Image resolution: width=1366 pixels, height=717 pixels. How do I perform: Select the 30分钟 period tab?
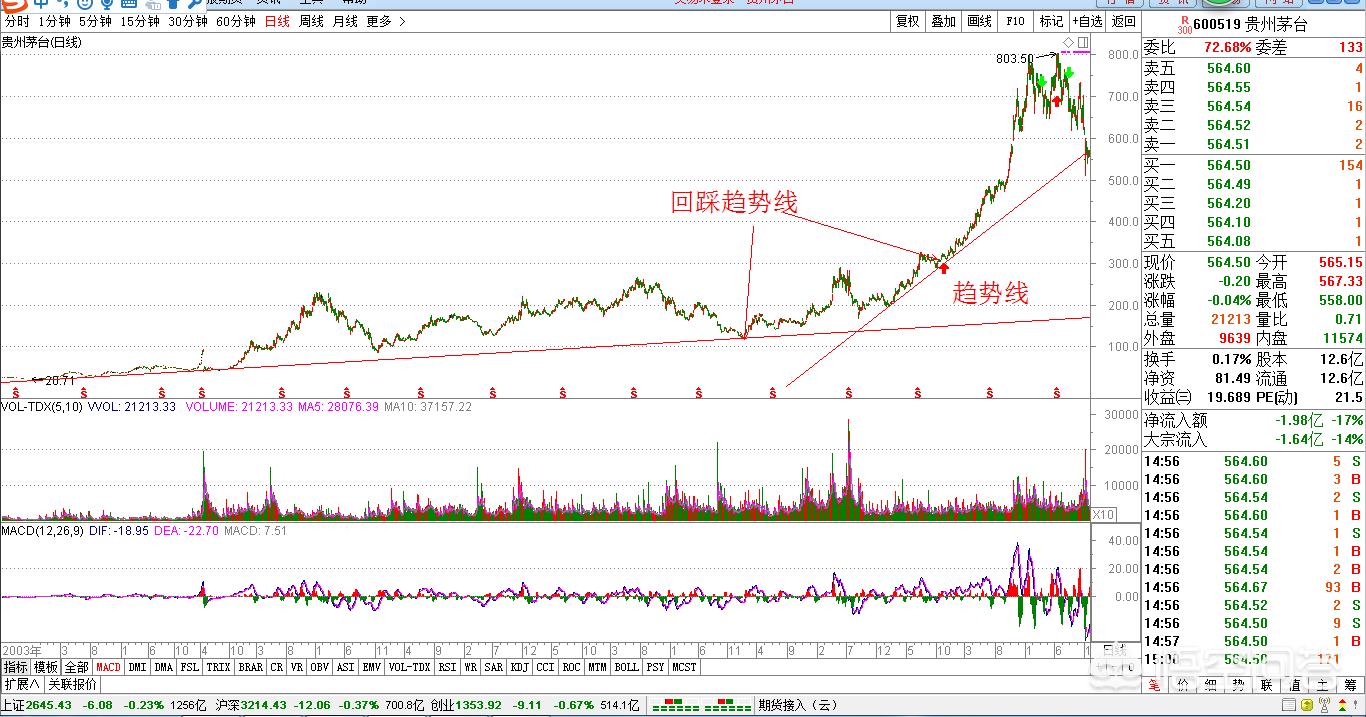(x=187, y=21)
